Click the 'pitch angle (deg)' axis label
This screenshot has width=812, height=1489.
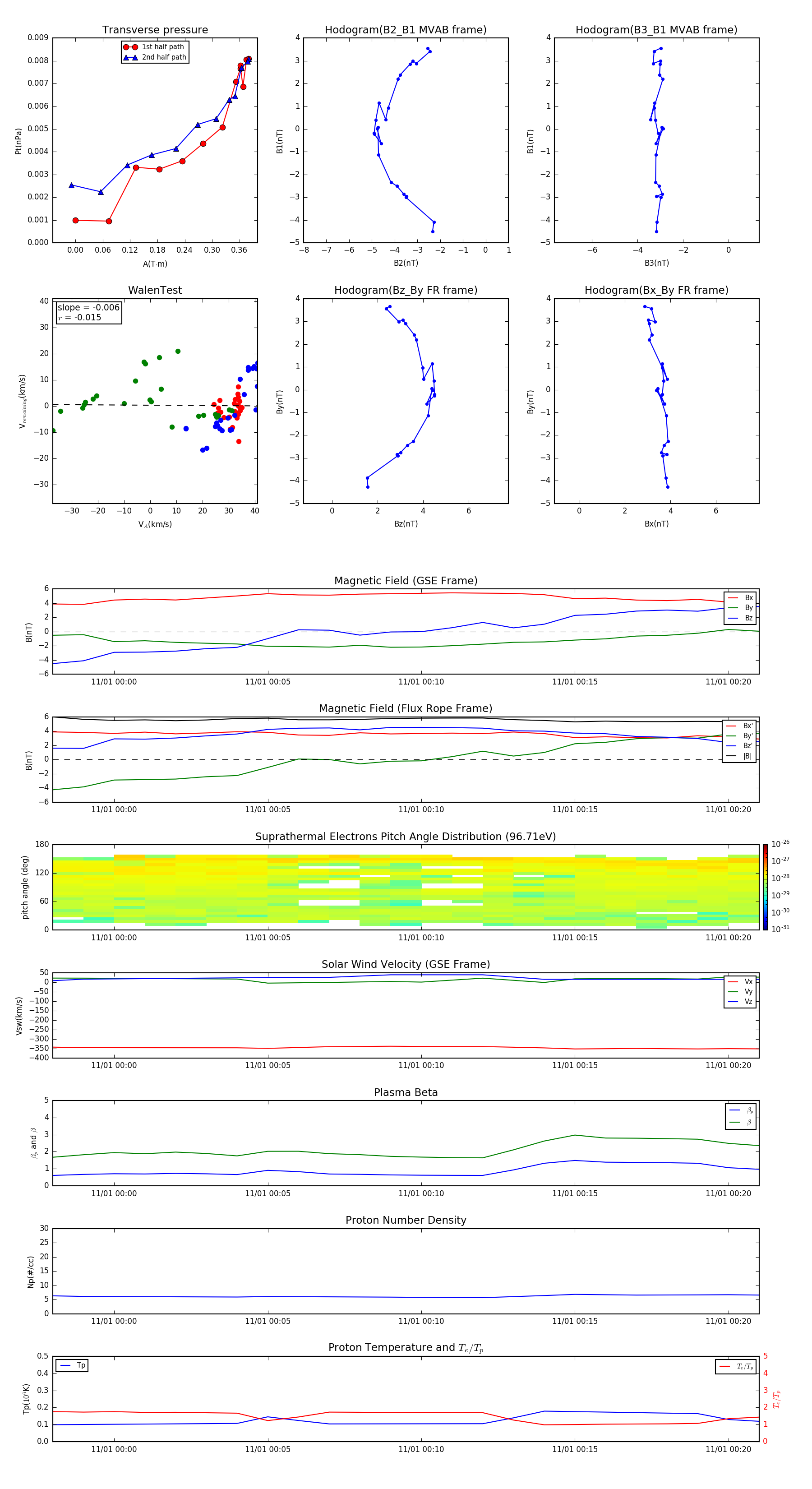click(x=25, y=887)
